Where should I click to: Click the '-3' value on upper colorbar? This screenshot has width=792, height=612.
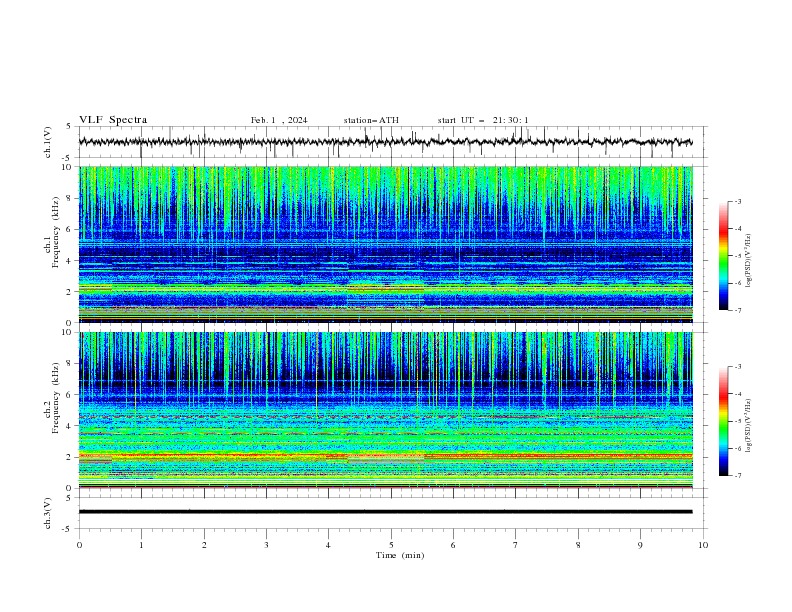737,201
